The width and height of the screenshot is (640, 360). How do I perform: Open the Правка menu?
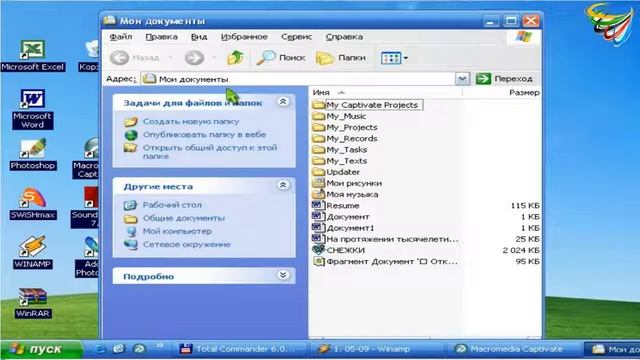point(161,37)
